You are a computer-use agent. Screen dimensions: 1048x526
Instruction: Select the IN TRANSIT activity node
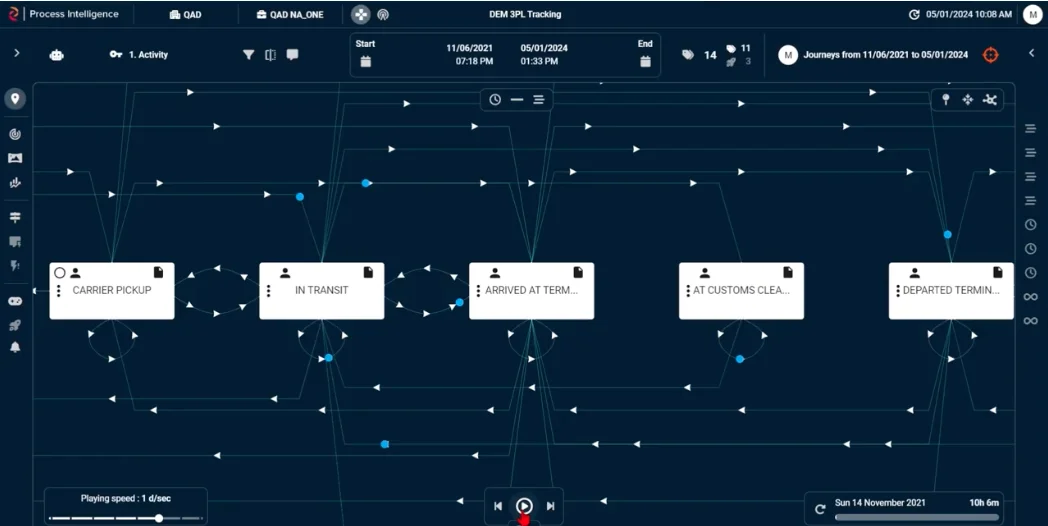[321, 291]
